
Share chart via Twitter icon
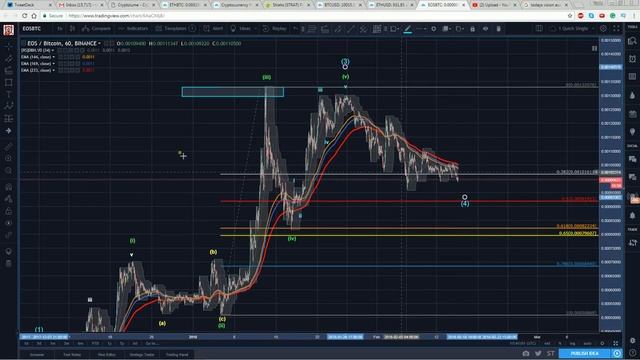(x=538, y=353)
